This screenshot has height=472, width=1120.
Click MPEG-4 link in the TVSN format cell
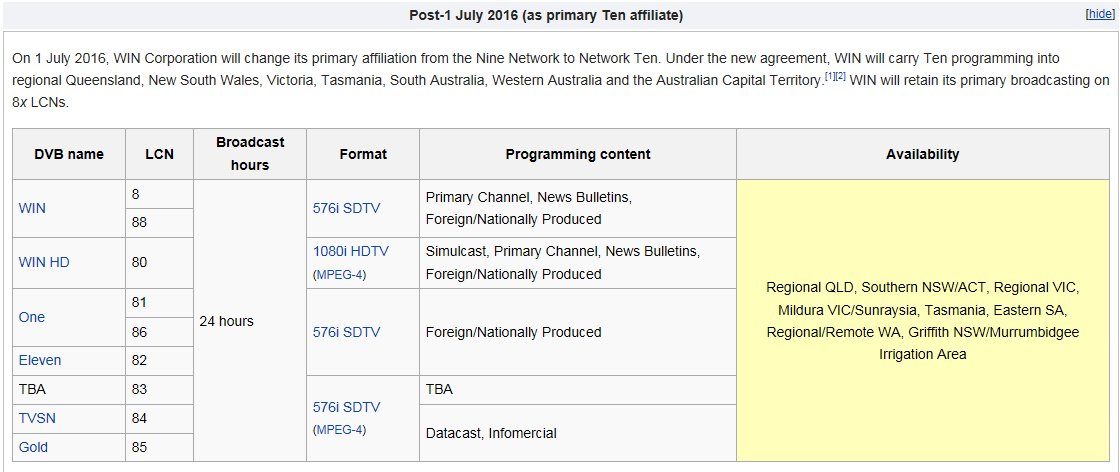point(339,430)
